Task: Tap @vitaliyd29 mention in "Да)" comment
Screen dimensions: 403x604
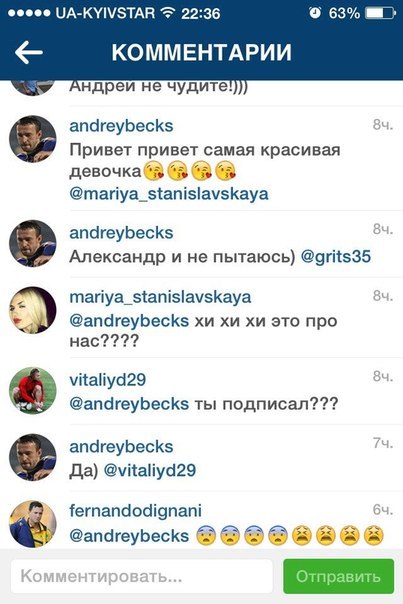Action: 150,470
